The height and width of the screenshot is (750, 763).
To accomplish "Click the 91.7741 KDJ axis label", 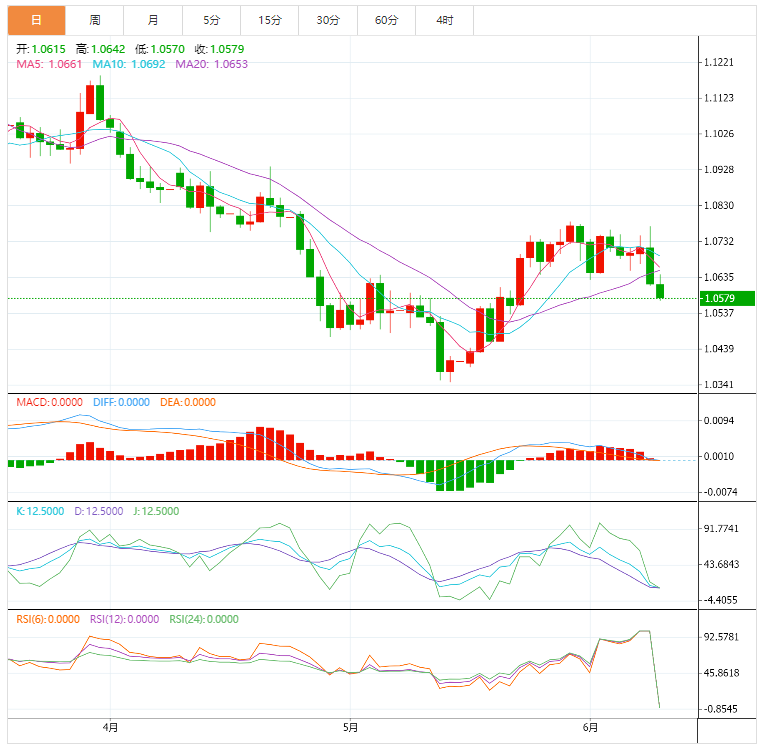I will [x=721, y=529].
